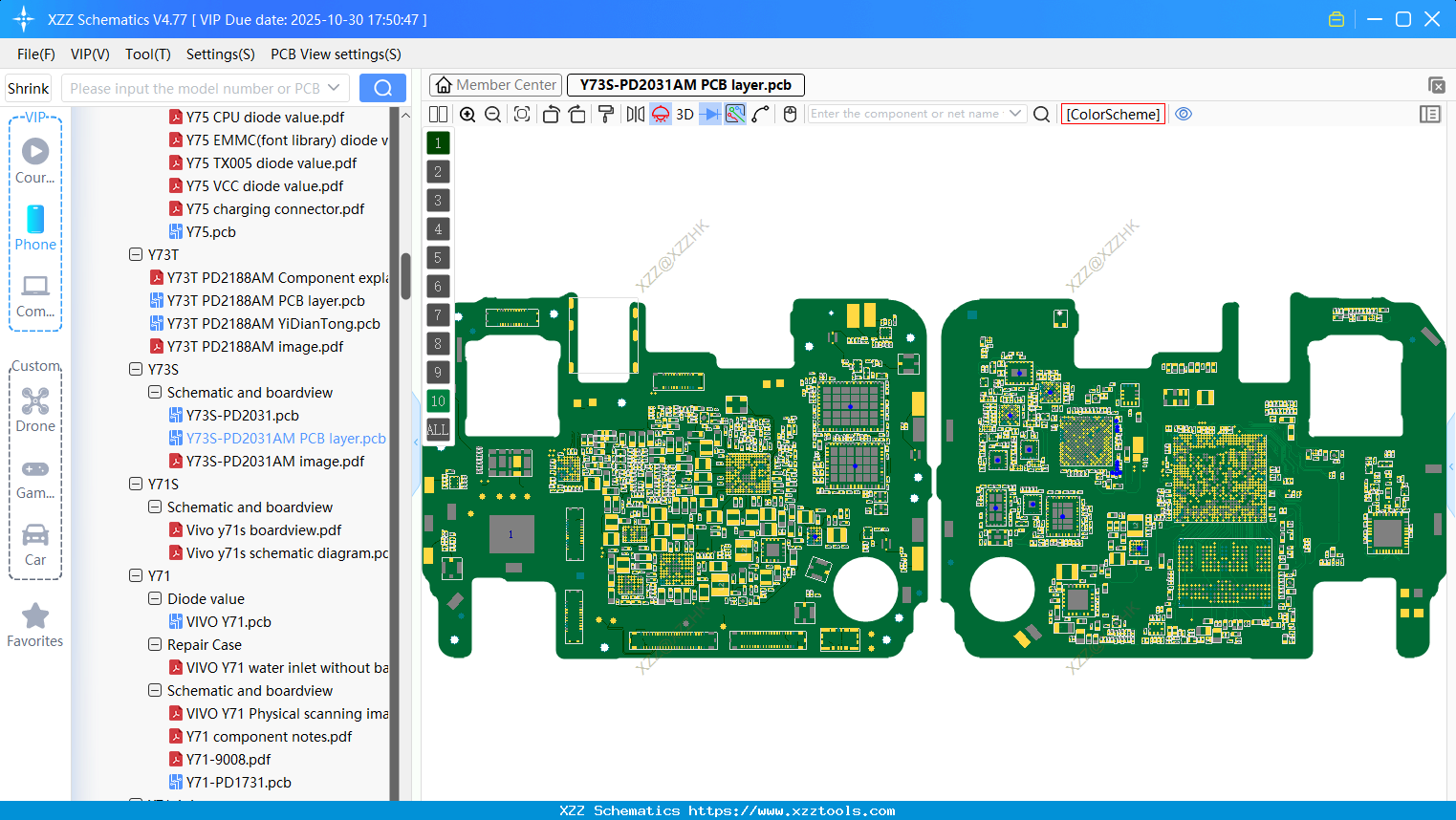Viewport: 1456px width, 820px height.
Task: Open the Tool menu
Action: [147, 54]
